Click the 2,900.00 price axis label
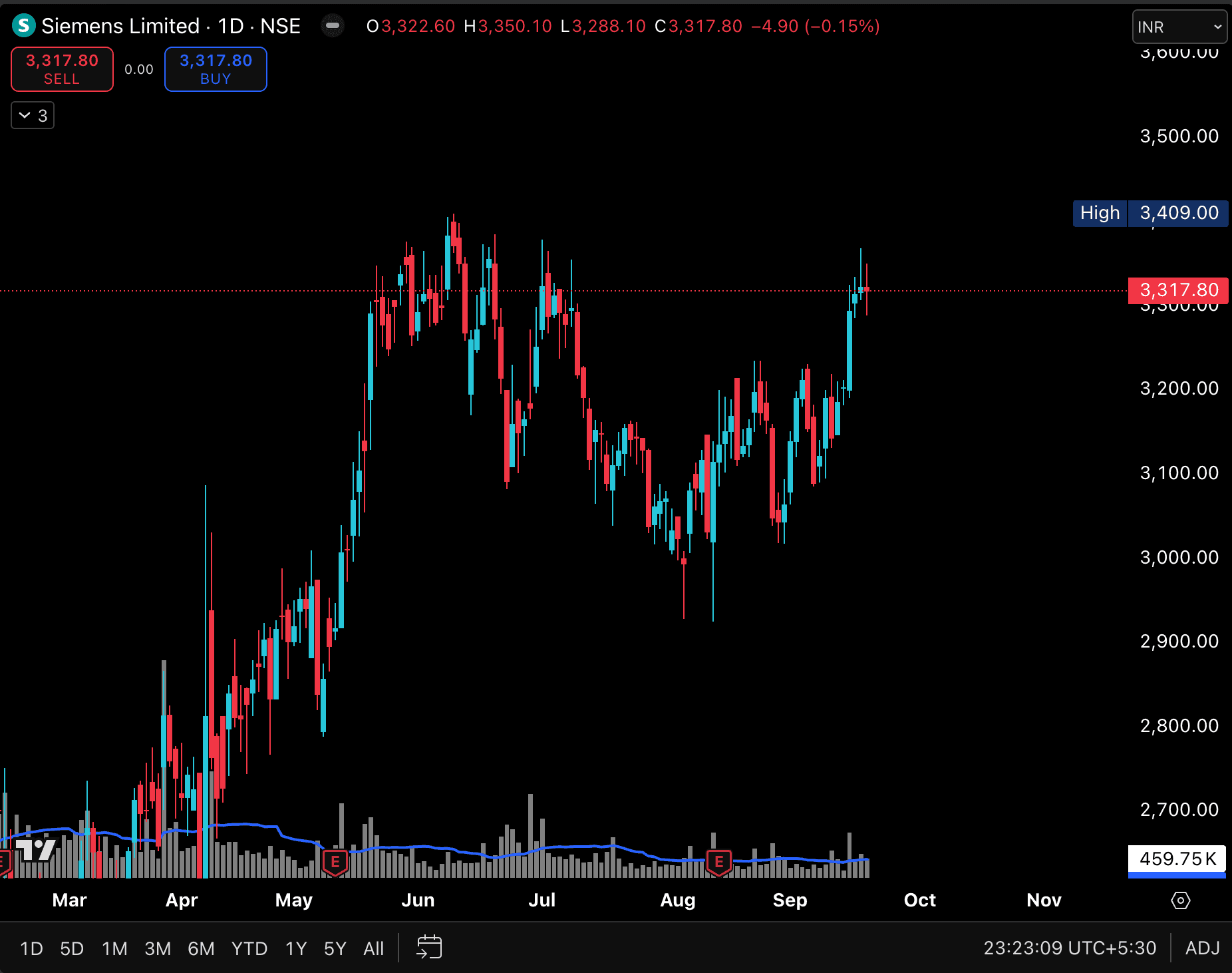 point(1179,642)
